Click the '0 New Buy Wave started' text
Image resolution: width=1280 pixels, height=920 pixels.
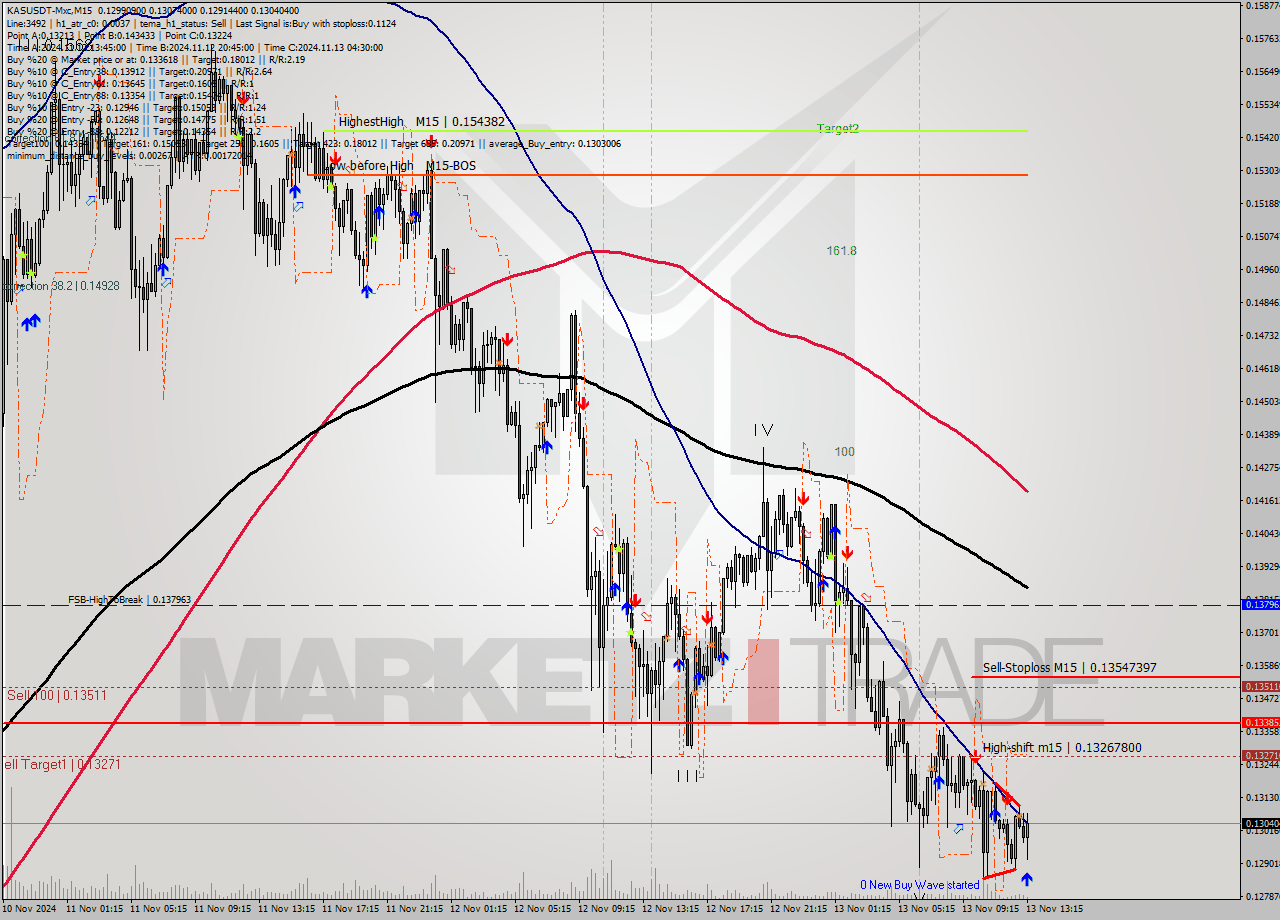(920, 885)
